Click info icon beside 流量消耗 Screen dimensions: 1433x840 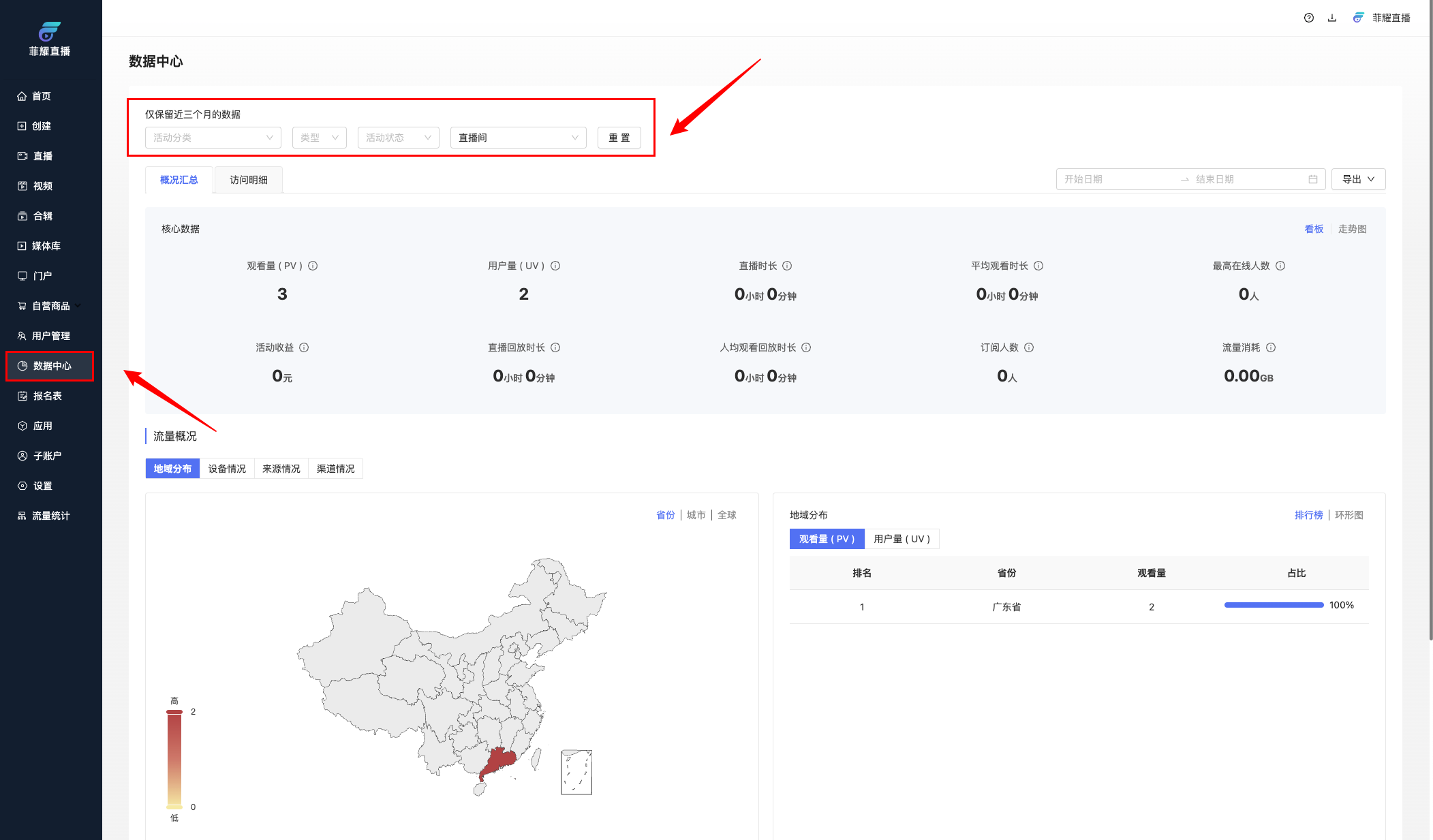coord(1271,347)
